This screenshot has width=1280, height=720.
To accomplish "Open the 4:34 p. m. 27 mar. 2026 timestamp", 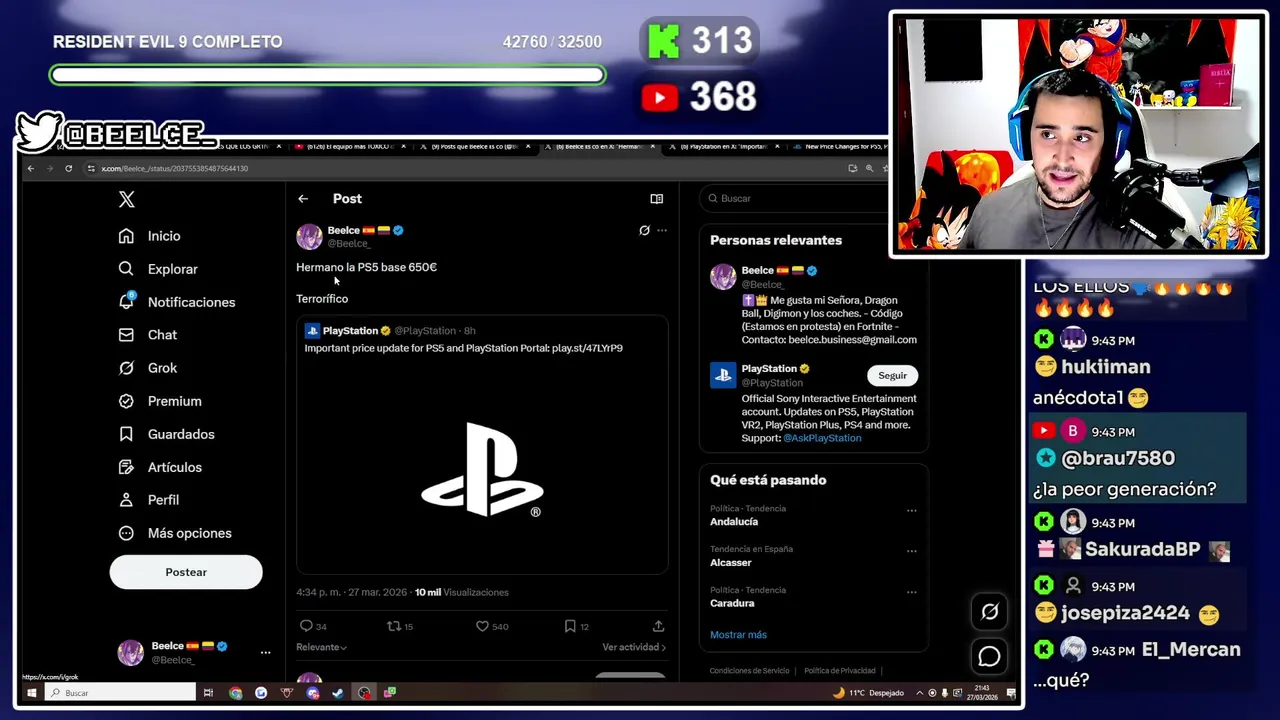I will pos(352,592).
